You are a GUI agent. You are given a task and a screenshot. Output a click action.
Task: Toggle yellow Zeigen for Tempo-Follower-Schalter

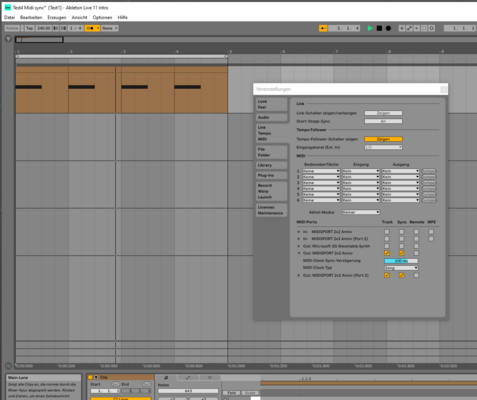(x=383, y=139)
